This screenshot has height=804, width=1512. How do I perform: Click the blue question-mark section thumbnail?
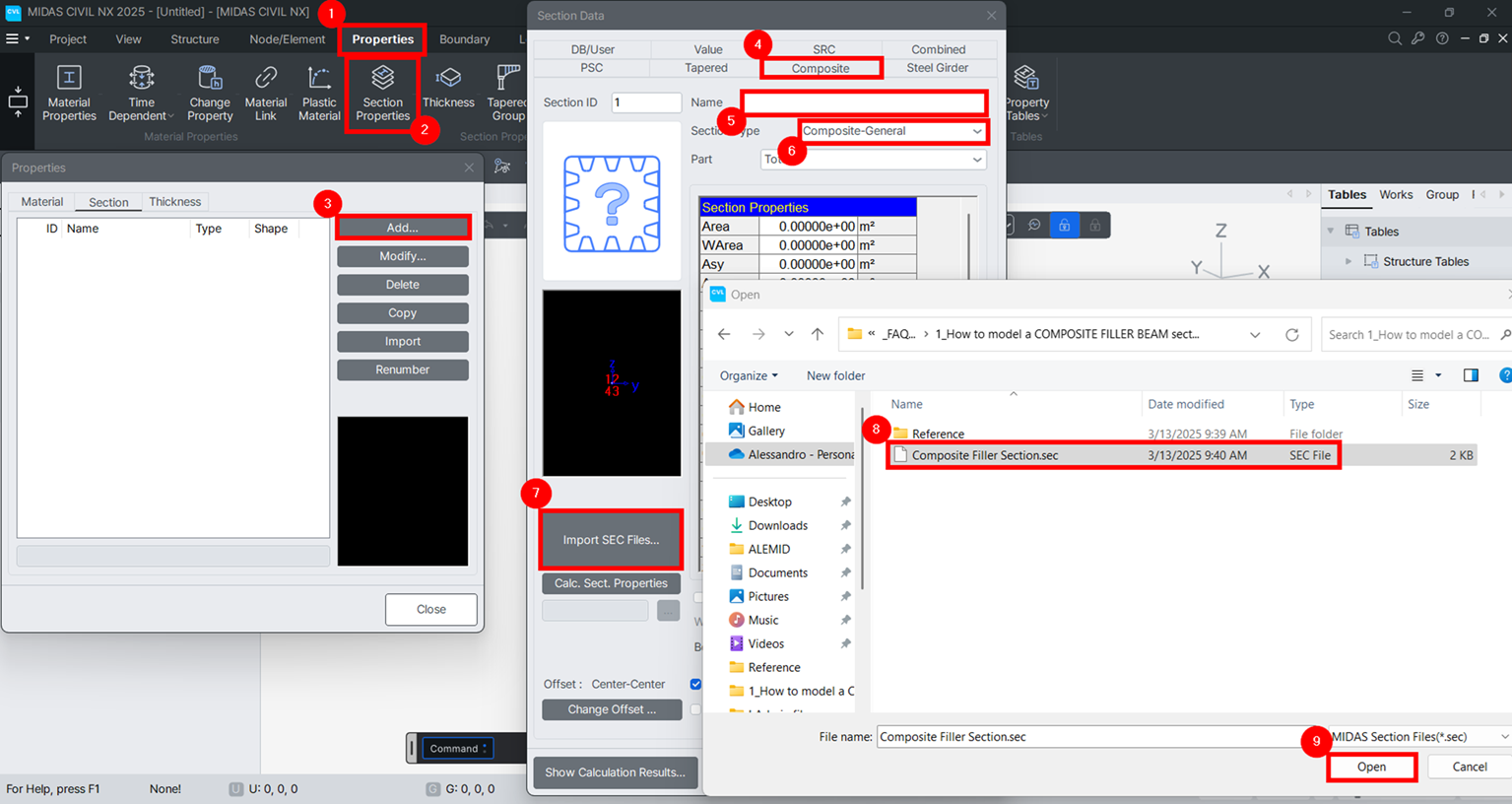(x=612, y=203)
